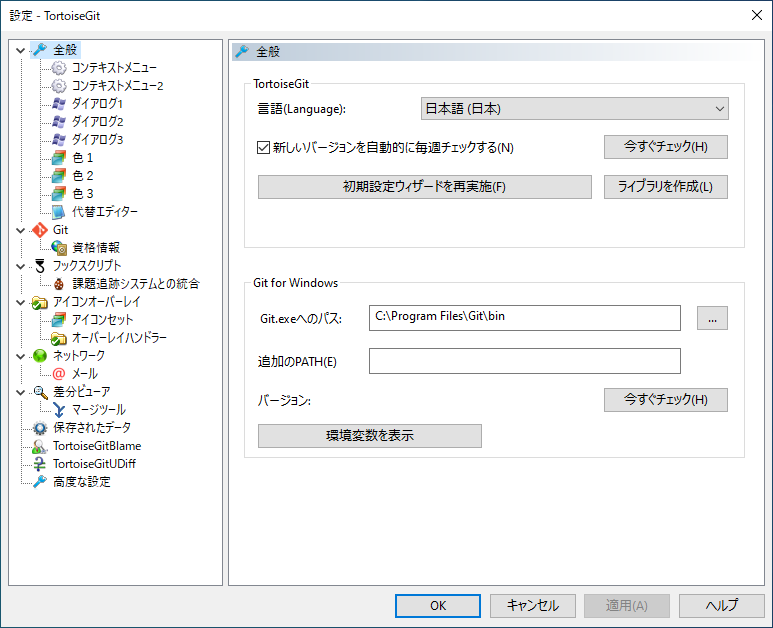The width and height of the screenshot is (773, 628).
Task: Click the オーバーレイハンドラー folder icon
Action: [x=59, y=338]
